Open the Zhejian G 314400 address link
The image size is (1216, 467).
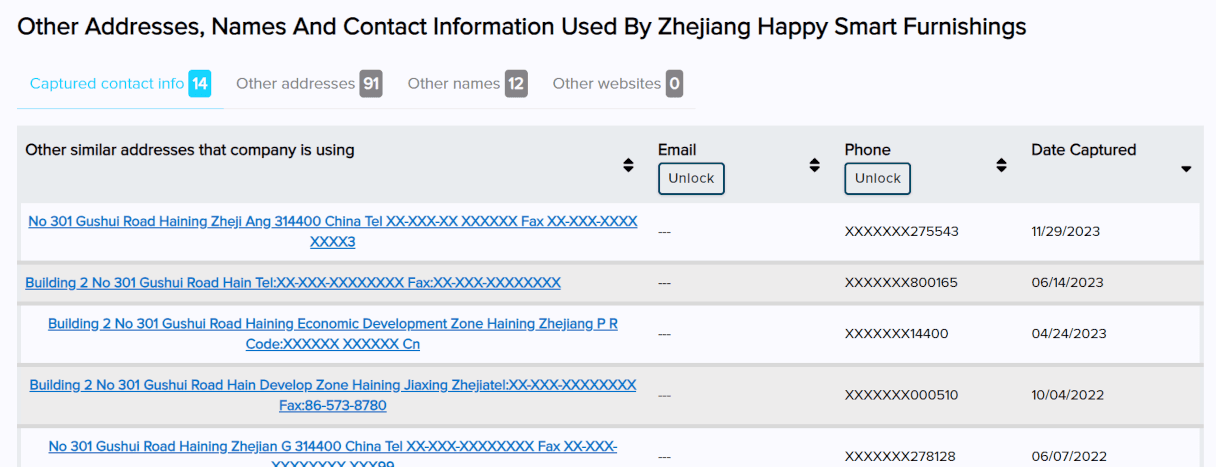coord(333,454)
